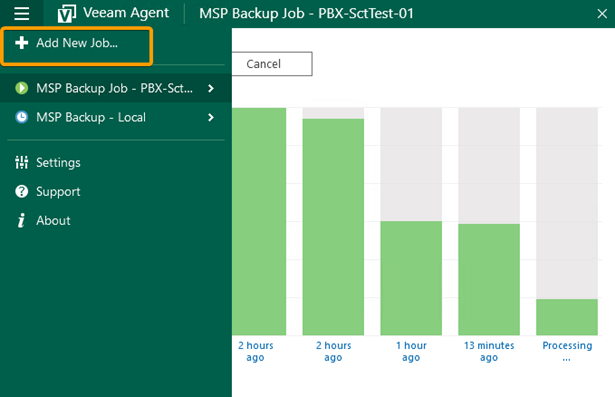Open About from the side menu

(53, 220)
